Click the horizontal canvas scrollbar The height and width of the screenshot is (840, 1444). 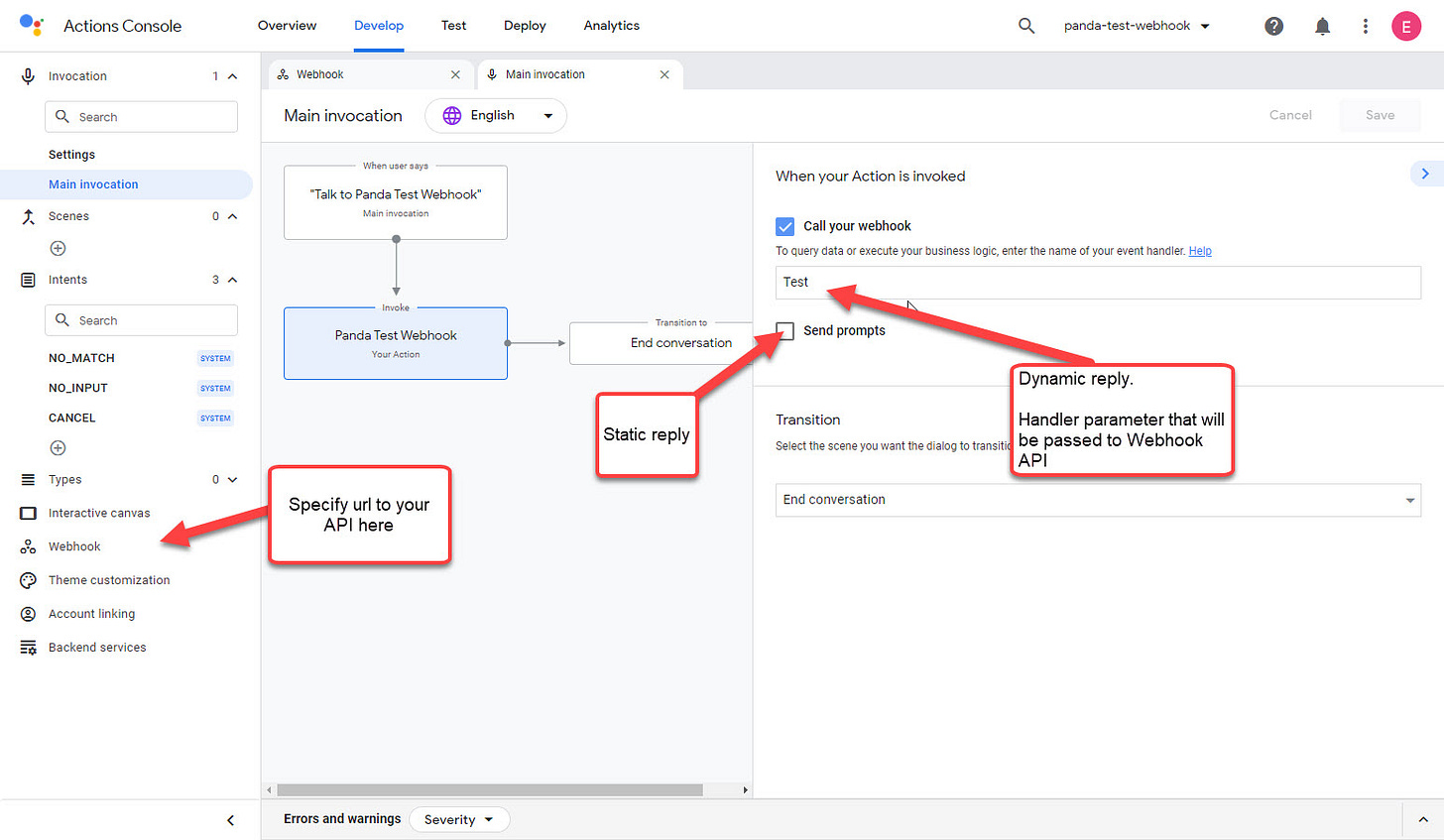490,790
